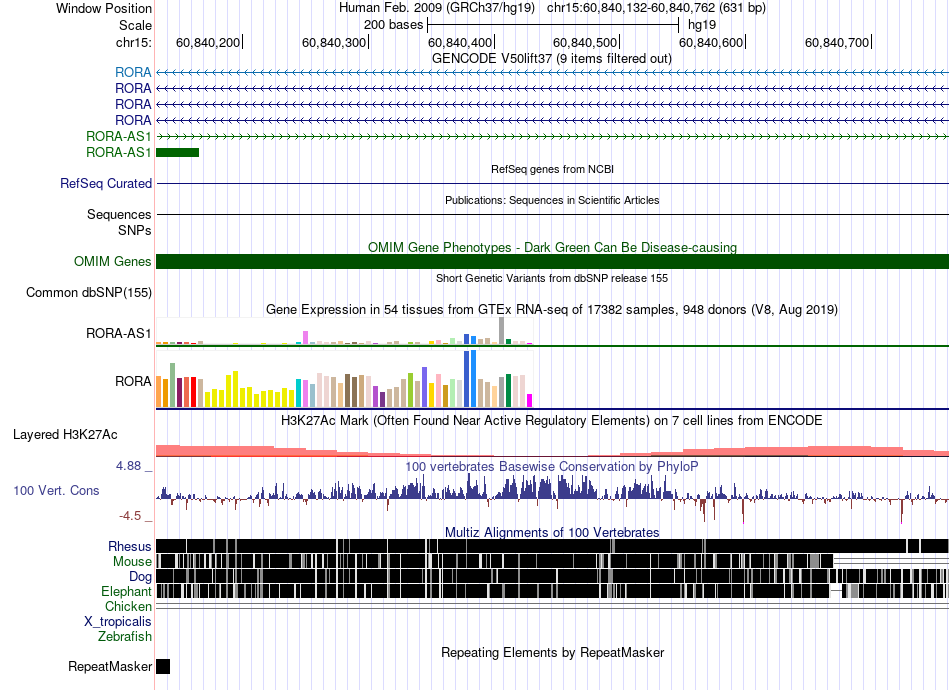This screenshot has width=950, height=690.
Task: Open the OMIM Gene Phenotypes track title
Action: tap(552, 247)
